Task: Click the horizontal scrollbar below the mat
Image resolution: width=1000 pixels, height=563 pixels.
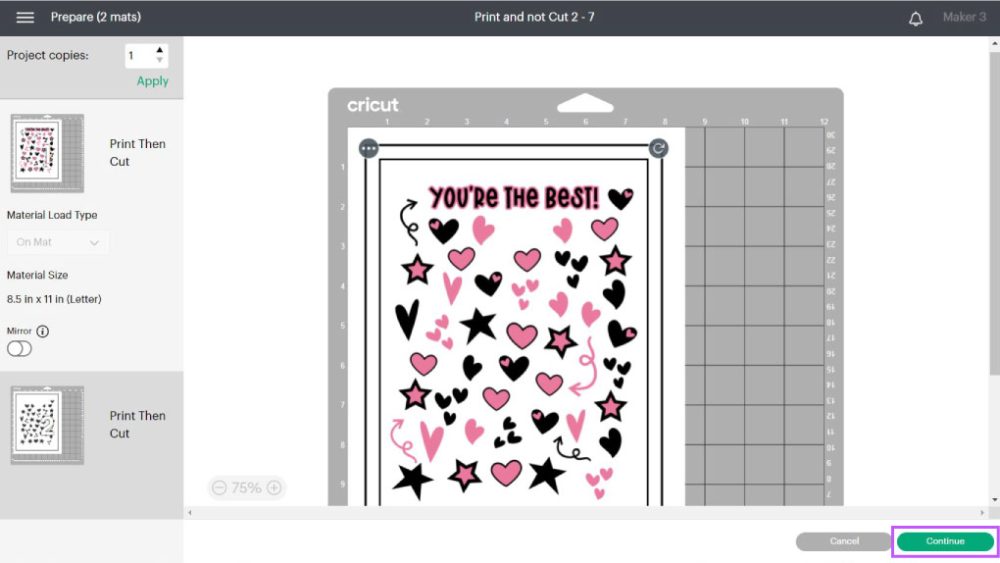Action: (x=585, y=513)
